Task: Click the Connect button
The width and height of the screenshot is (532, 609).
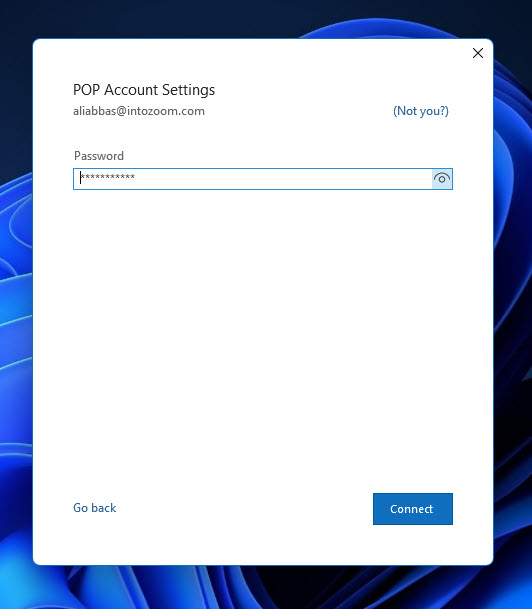Action: [413, 509]
